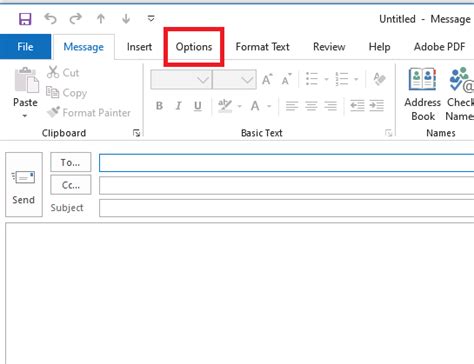
Task: Go to previous item with up arrow
Action: (101, 19)
